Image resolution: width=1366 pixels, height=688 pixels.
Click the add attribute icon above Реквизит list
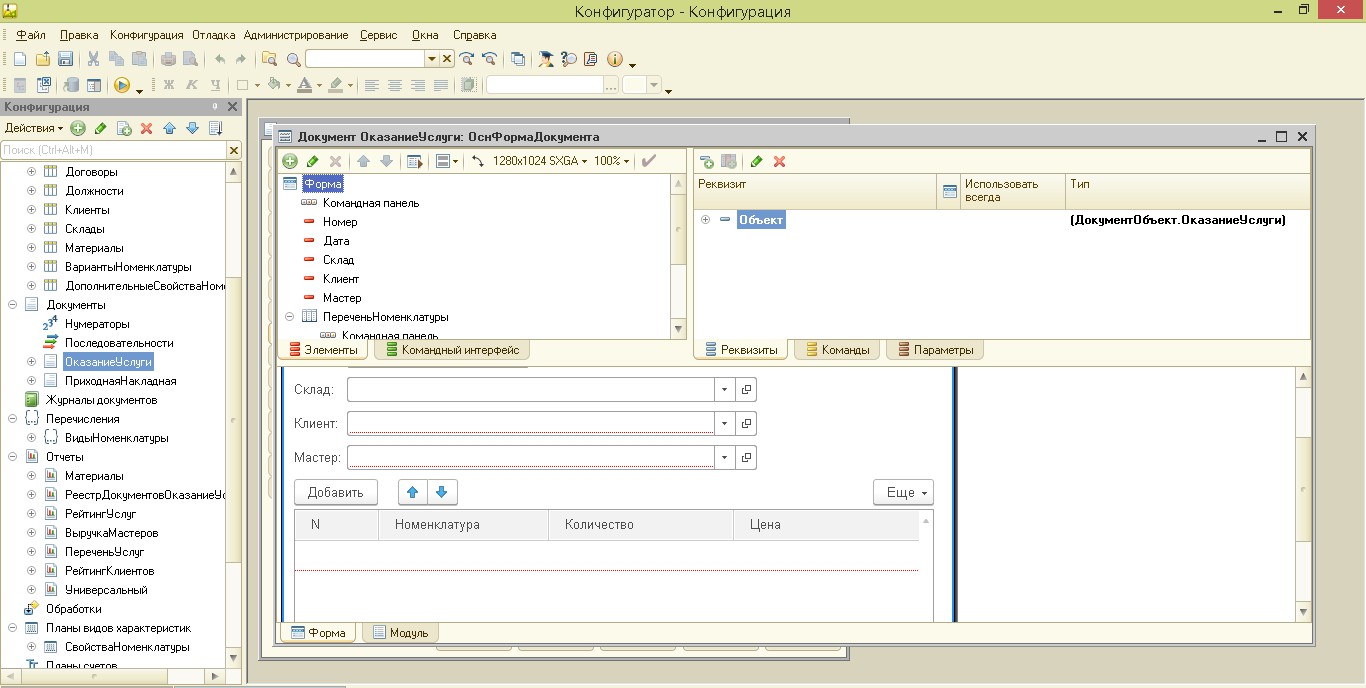point(707,161)
